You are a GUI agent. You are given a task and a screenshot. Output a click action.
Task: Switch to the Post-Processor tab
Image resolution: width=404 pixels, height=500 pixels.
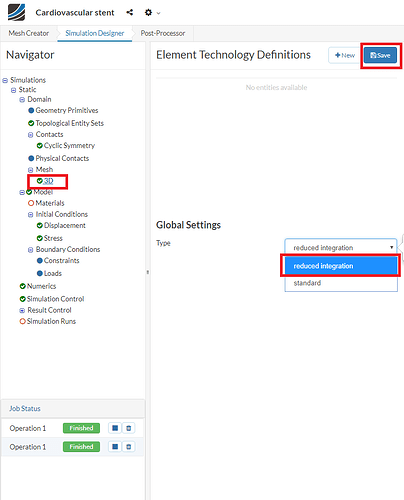(x=163, y=33)
